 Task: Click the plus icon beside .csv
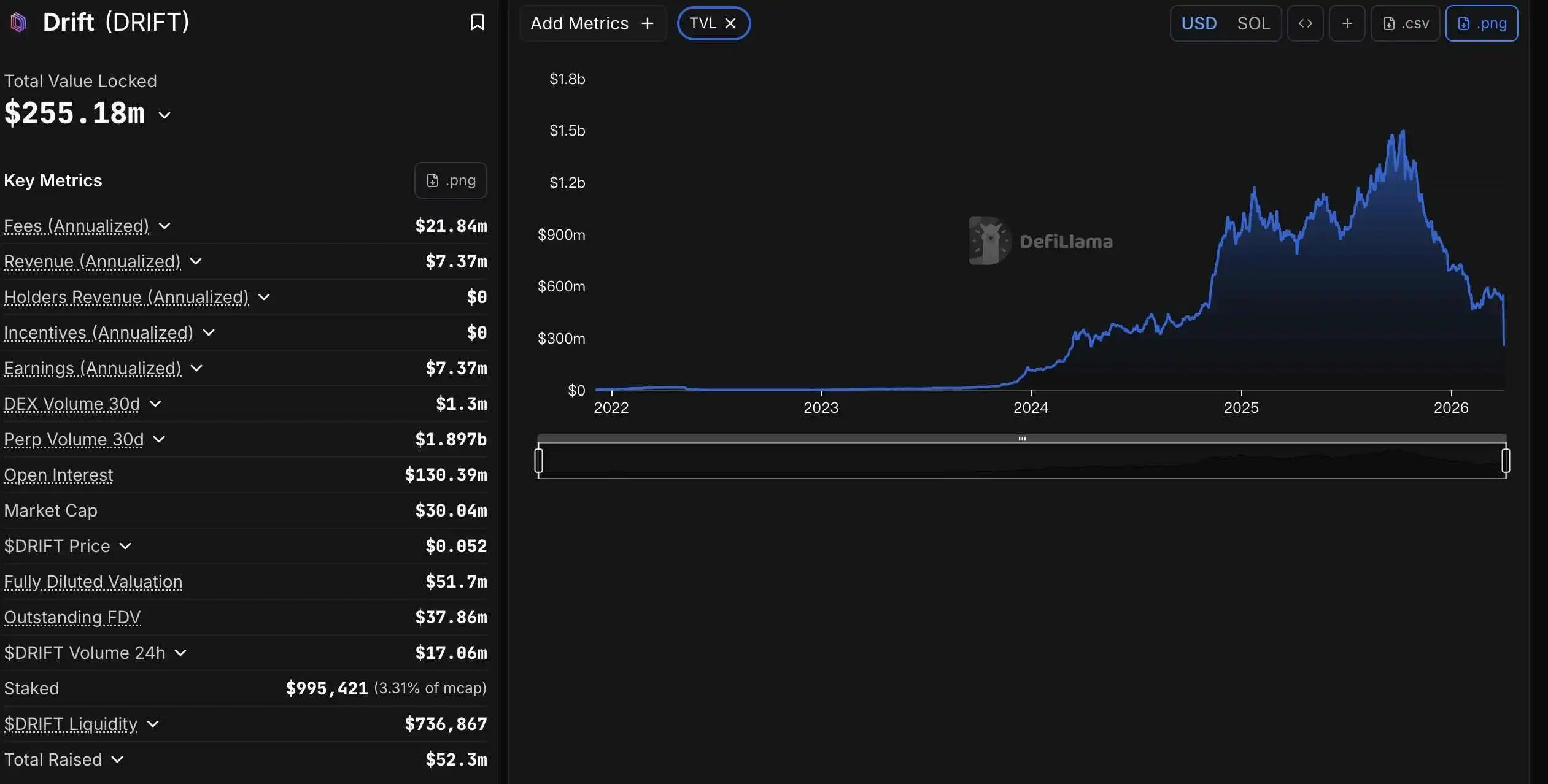coord(1347,23)
